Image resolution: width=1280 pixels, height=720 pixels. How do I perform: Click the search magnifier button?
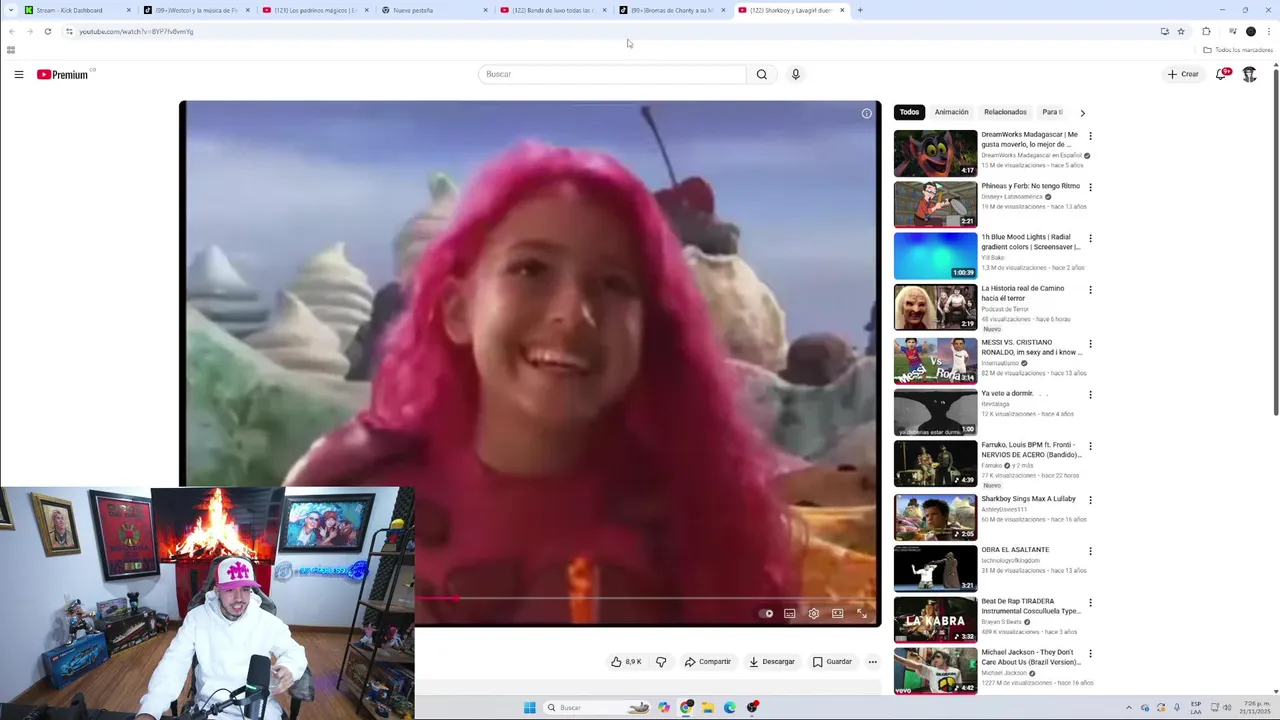click(x=762, y=74)
